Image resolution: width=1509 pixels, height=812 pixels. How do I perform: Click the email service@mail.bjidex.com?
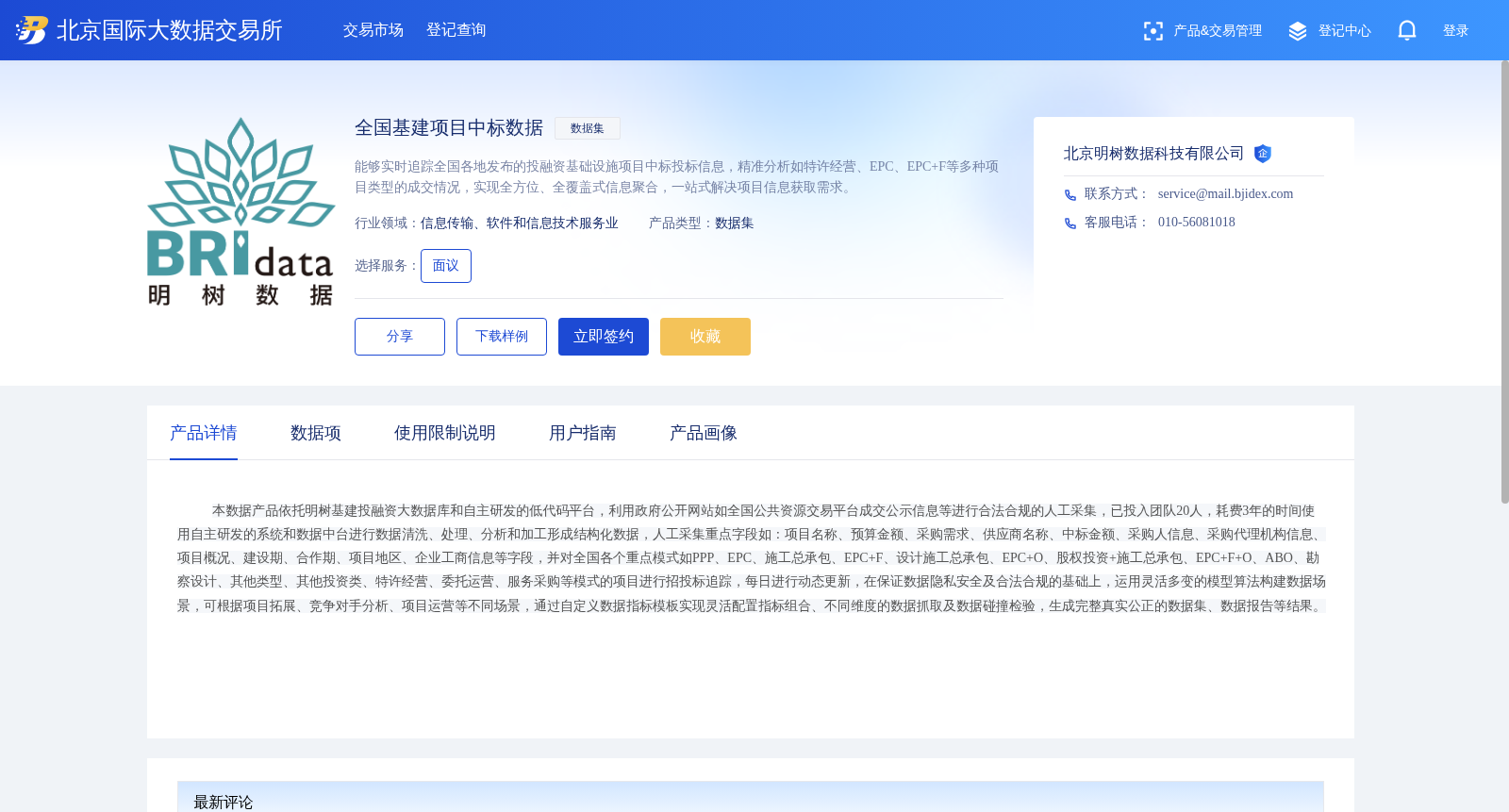pyautogui.click(x=1226, y=194)
